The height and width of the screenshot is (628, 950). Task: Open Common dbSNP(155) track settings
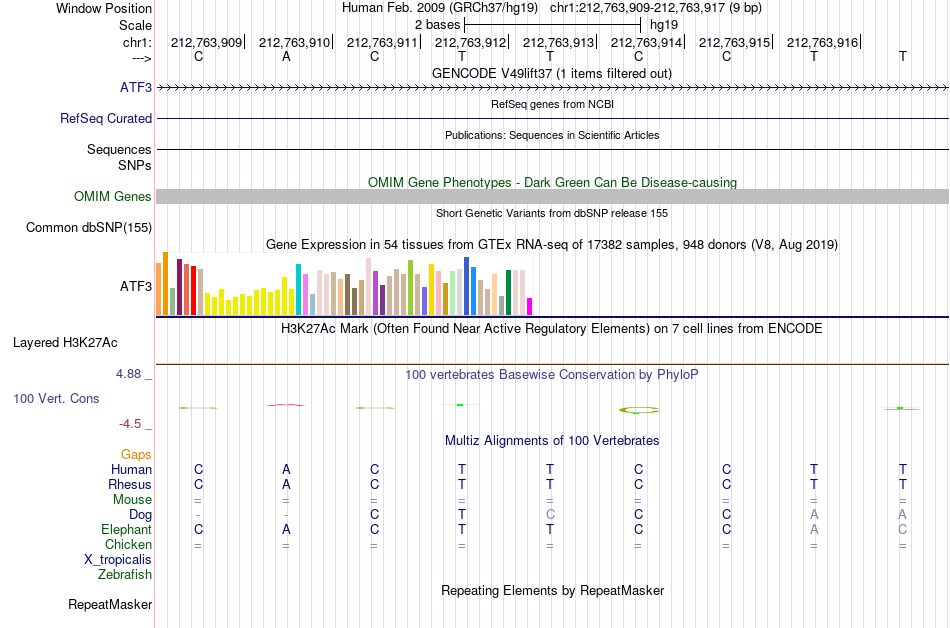pos(89,227)
